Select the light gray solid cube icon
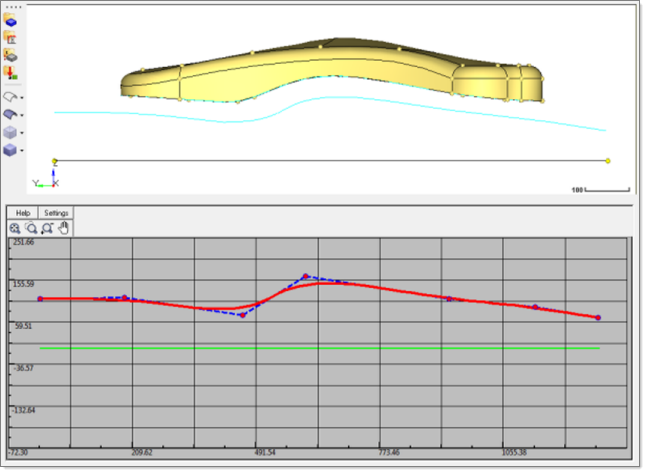The image size is (646, 473). click(10, 132)
